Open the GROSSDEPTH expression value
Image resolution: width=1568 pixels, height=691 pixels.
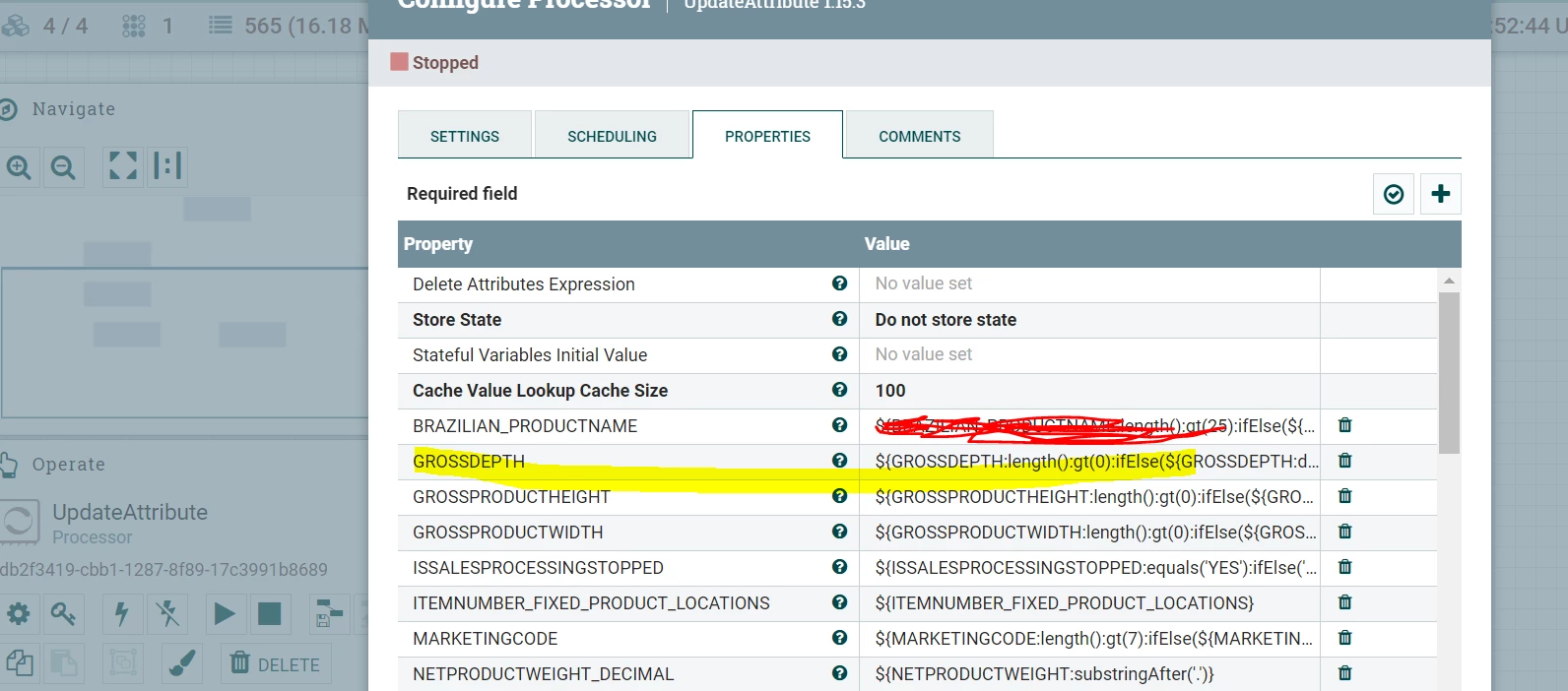[1089, 462]
